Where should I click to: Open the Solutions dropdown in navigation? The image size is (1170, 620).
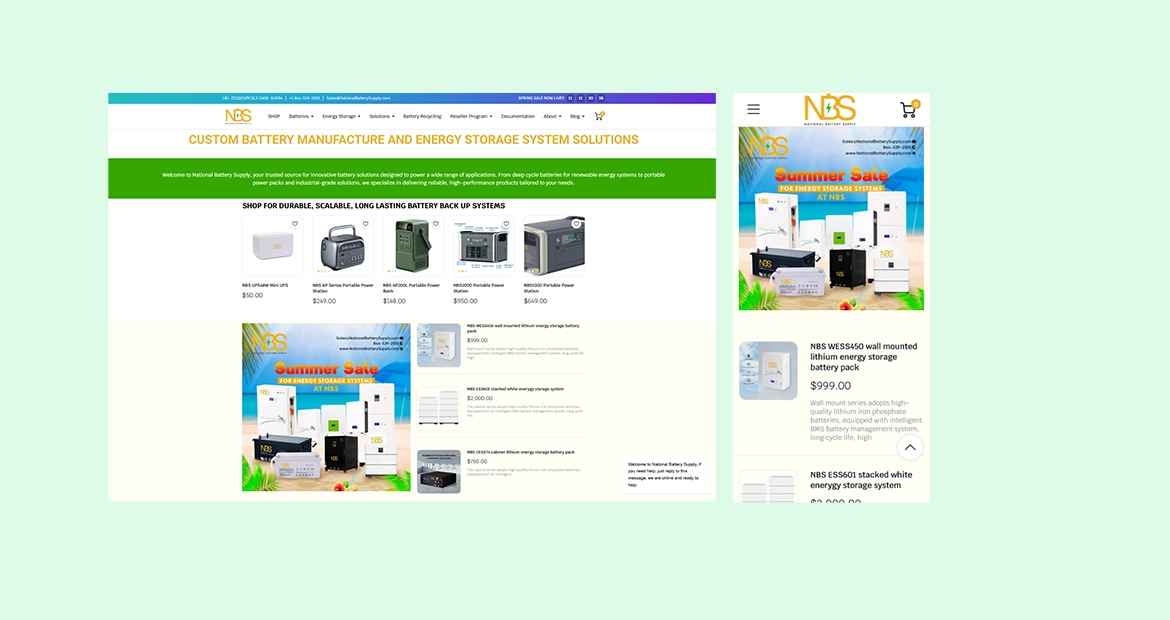click(x=381, y=116)
